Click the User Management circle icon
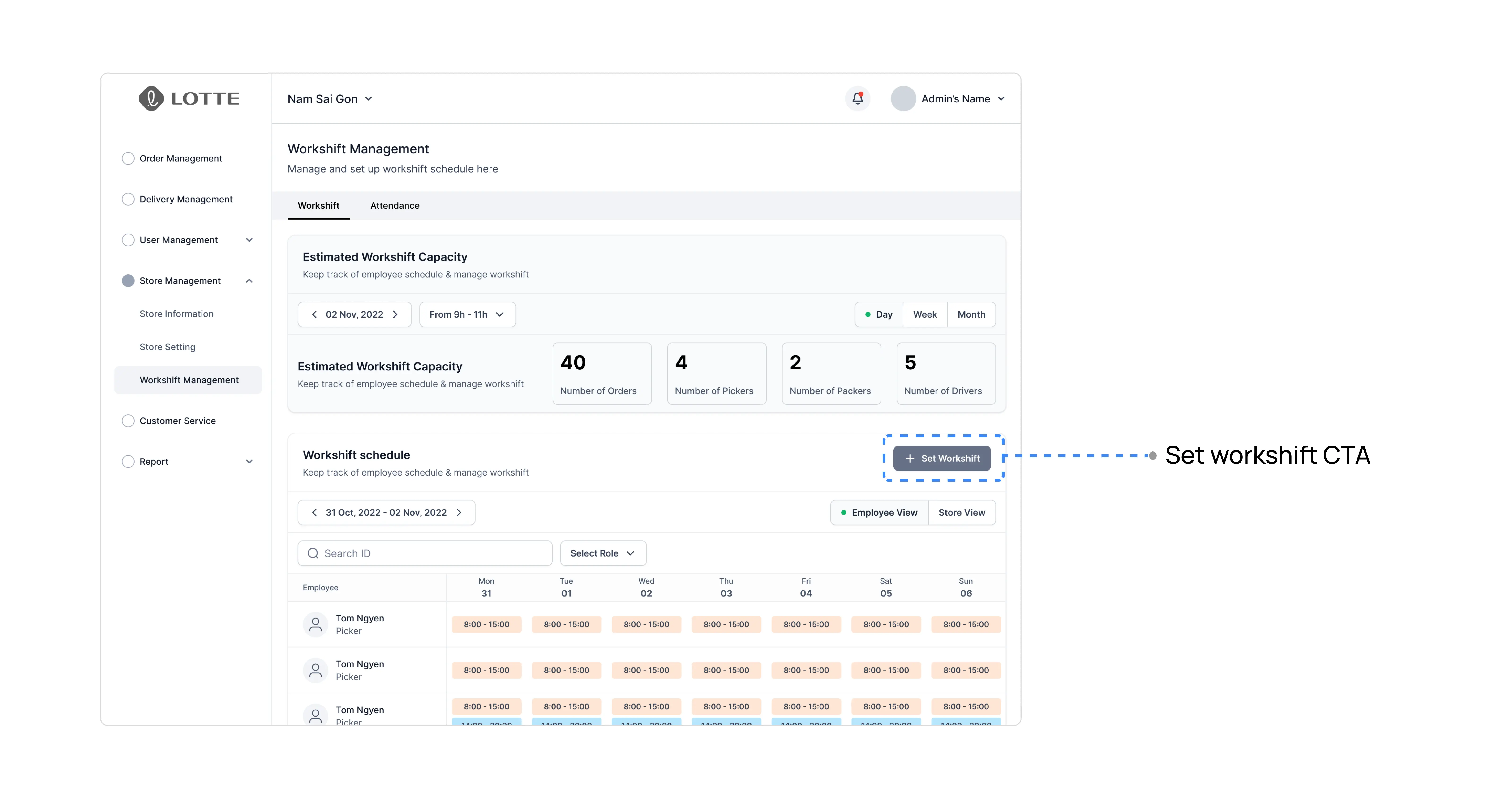This screenshot has width=1512, height=799. [x=128, y=240]
